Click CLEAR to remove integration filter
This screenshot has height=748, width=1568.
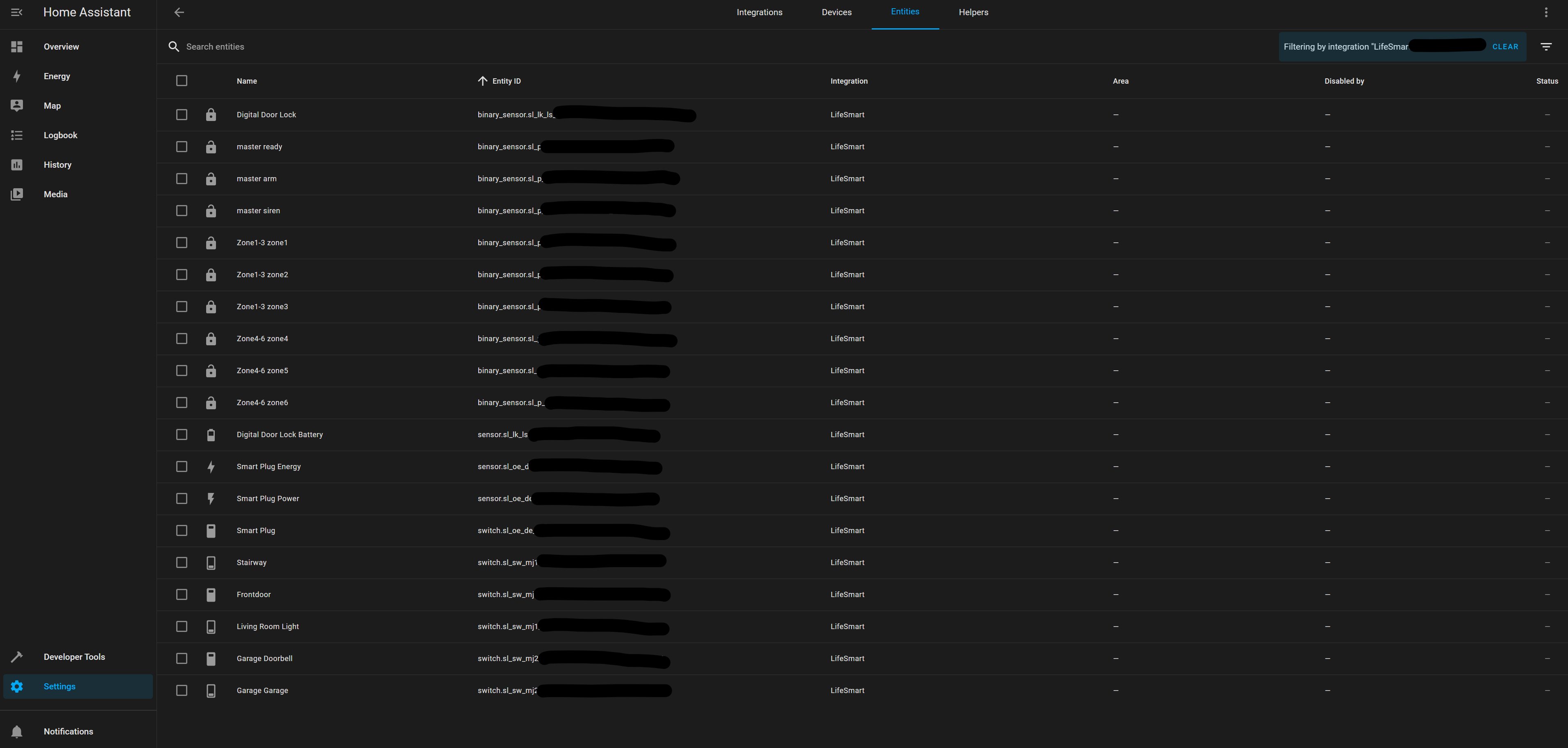pyautogui.click(x=1505, y=47)
